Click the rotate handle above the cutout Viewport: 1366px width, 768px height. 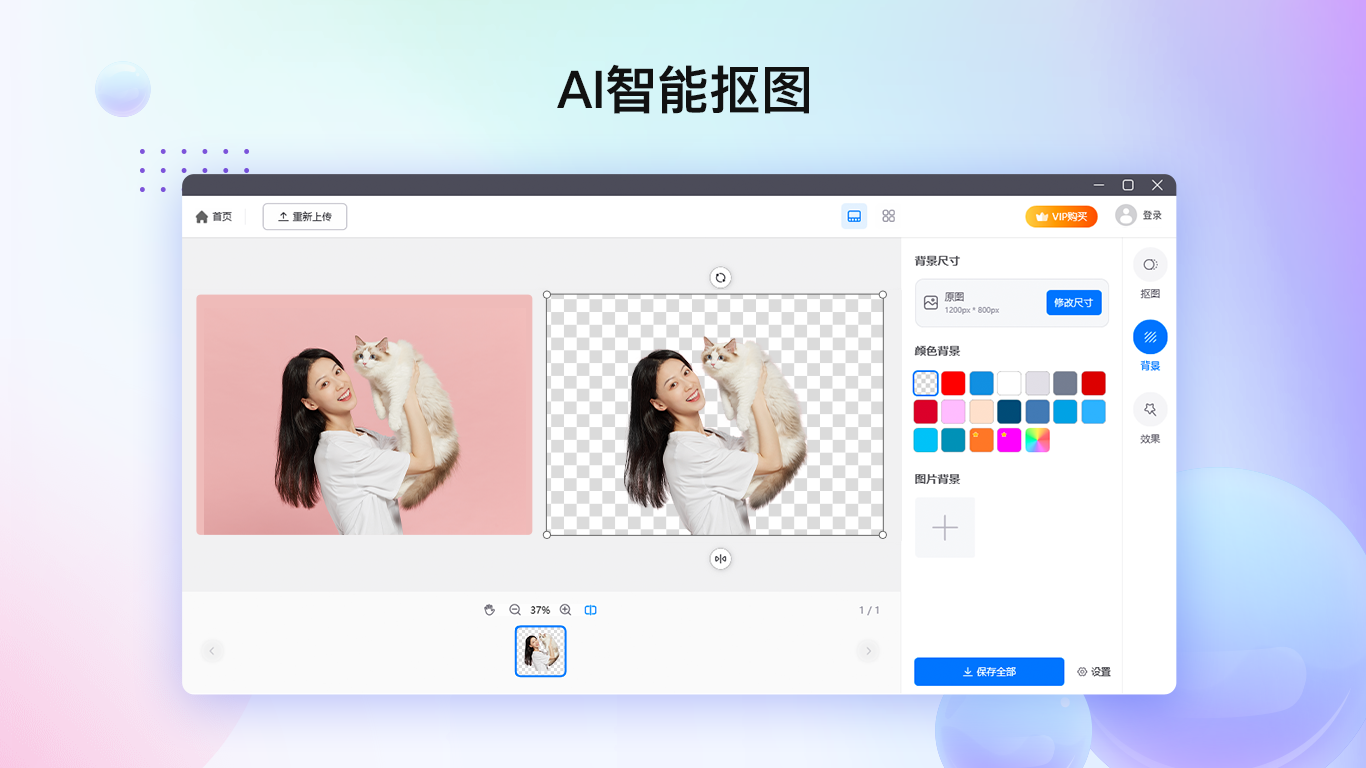click(720, 278)
